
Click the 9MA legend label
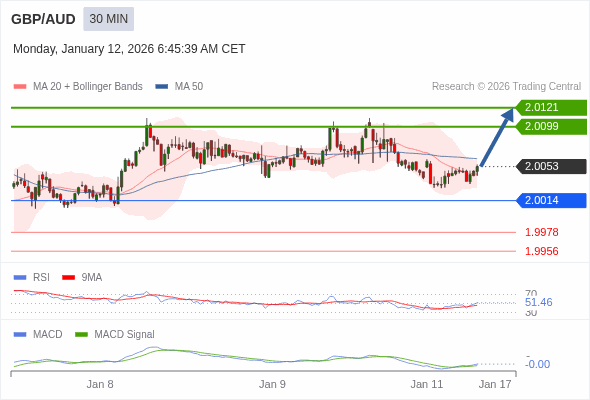[x=92, y=278]
